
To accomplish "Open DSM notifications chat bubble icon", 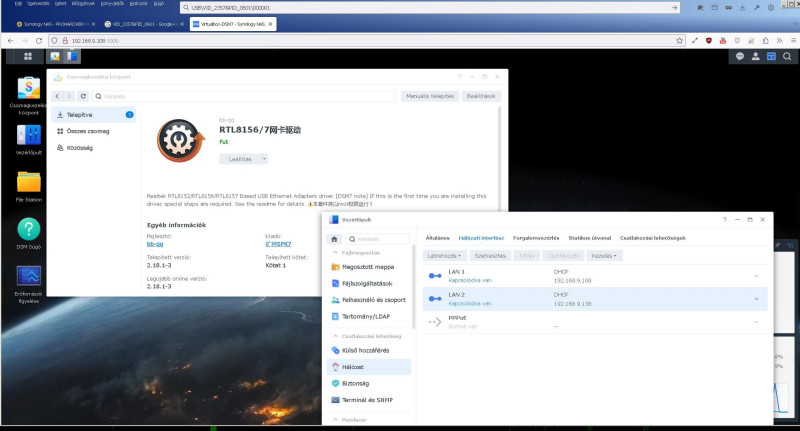I will click(x=740, y=56).
